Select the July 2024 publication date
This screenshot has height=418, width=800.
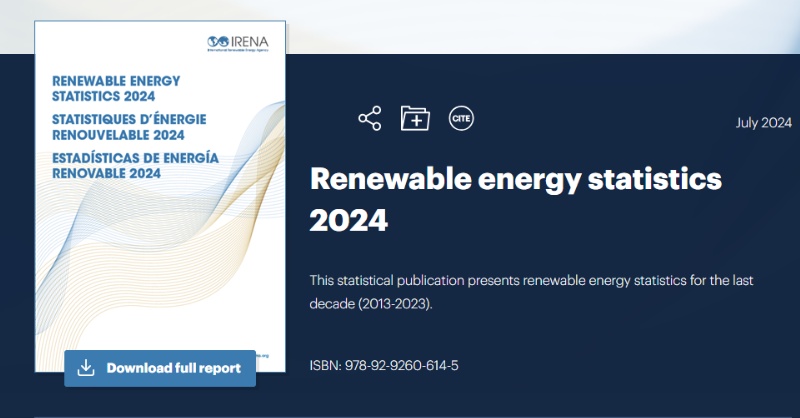tap(763, 123)
